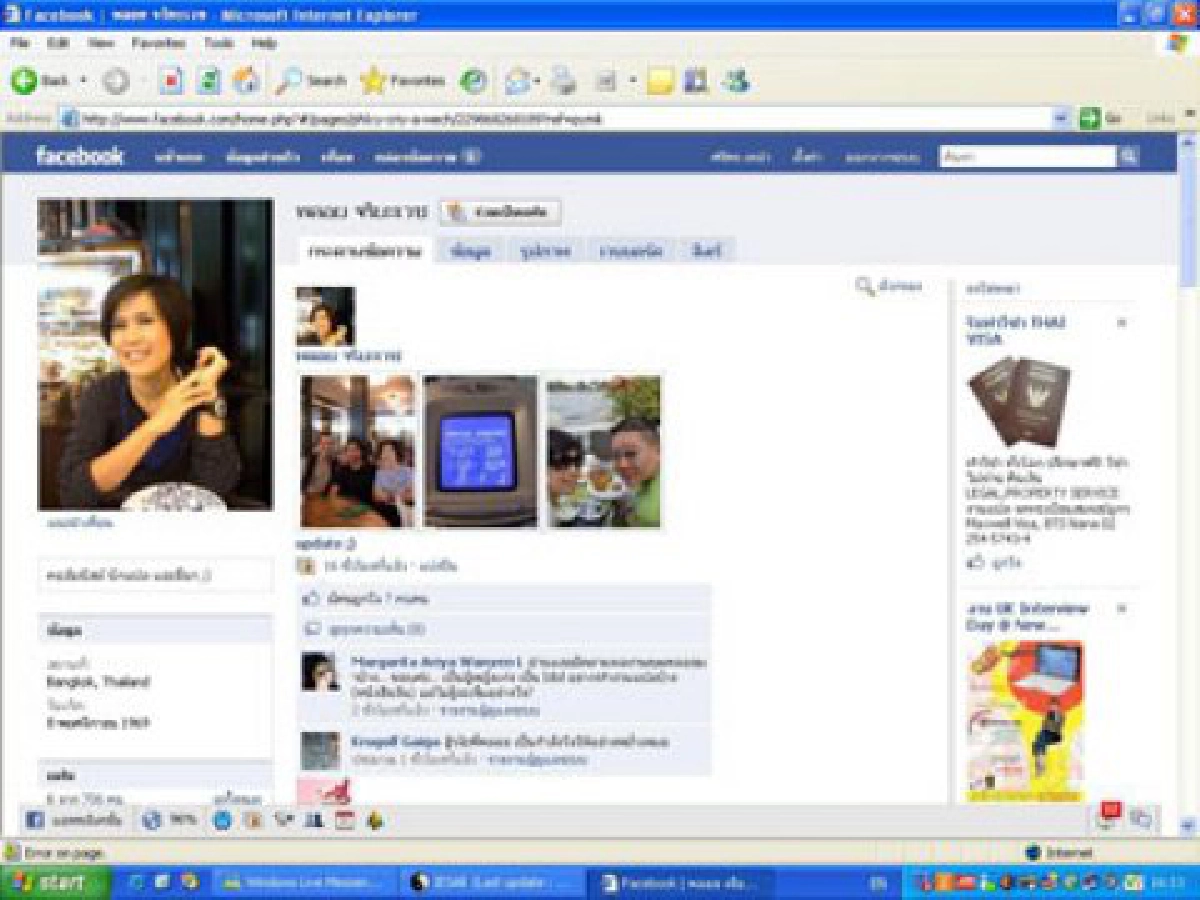1200x900 pixels.
Task: Click the IE Back arrow button
Action: point(39,81)
